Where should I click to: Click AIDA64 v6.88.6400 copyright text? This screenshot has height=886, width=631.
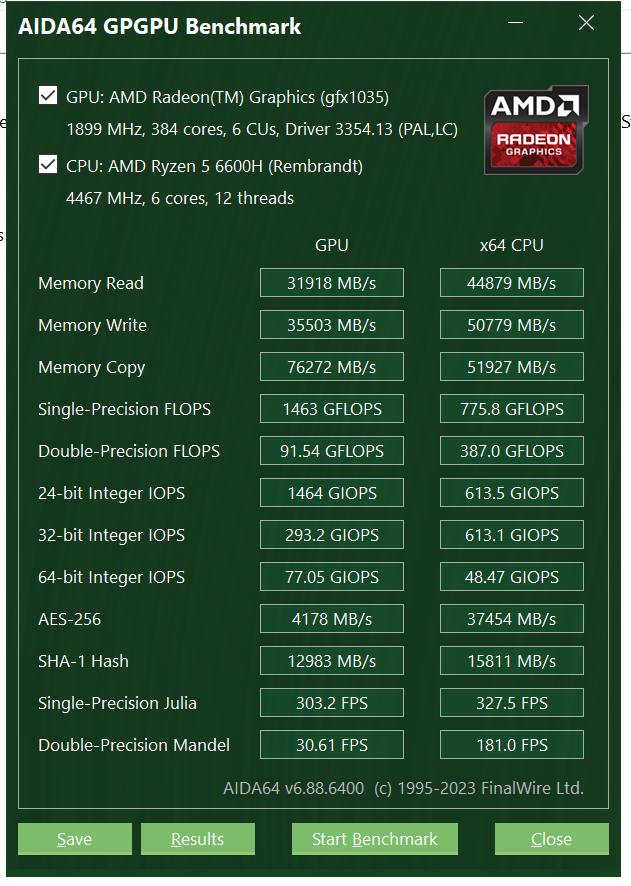403,788
